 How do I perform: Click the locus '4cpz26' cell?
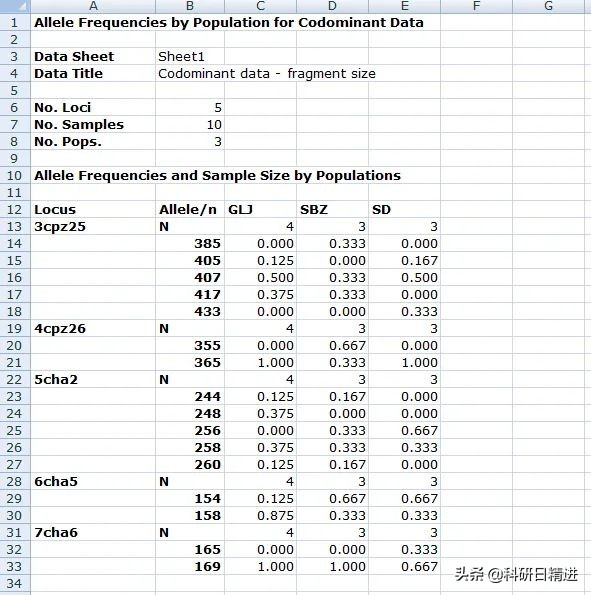click(93, 329)
